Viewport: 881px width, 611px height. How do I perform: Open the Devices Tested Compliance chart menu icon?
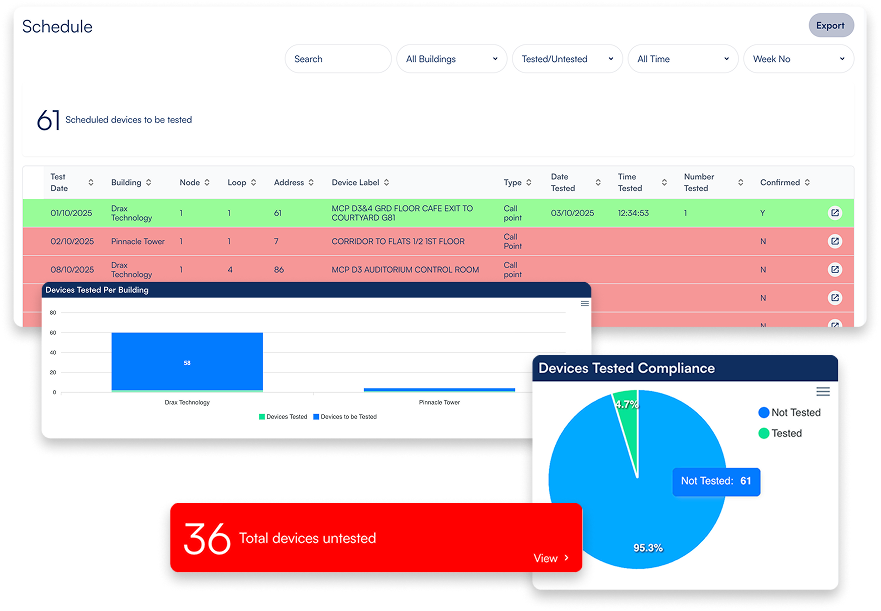click(x=823, y=391)
